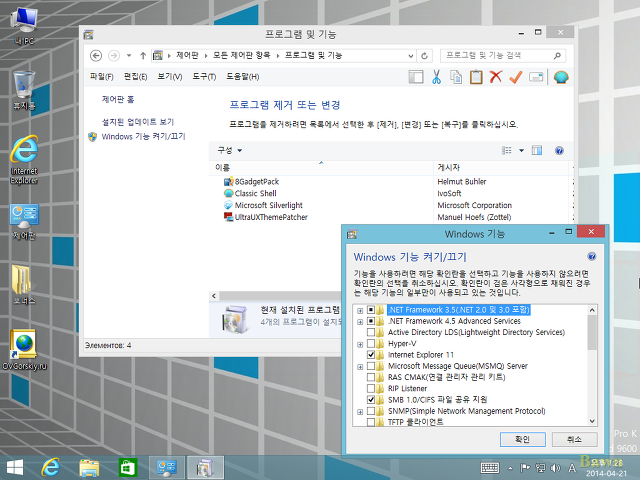Uncheck SMB 1.0/CIFS file sharing support
Screen dimensions: 640x480
(x=371, y=400)
